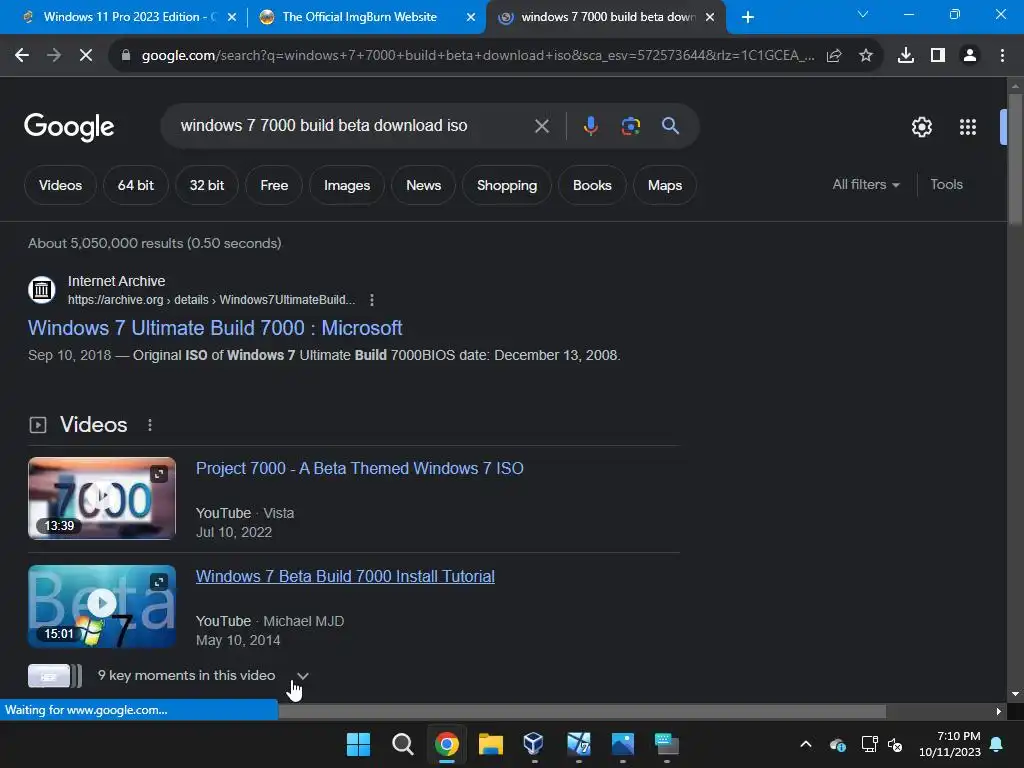Viewport: 1024px width, 768px height.
Task: Click the horizontal scrollbar thumb
Action: click(x=582, y=711)
